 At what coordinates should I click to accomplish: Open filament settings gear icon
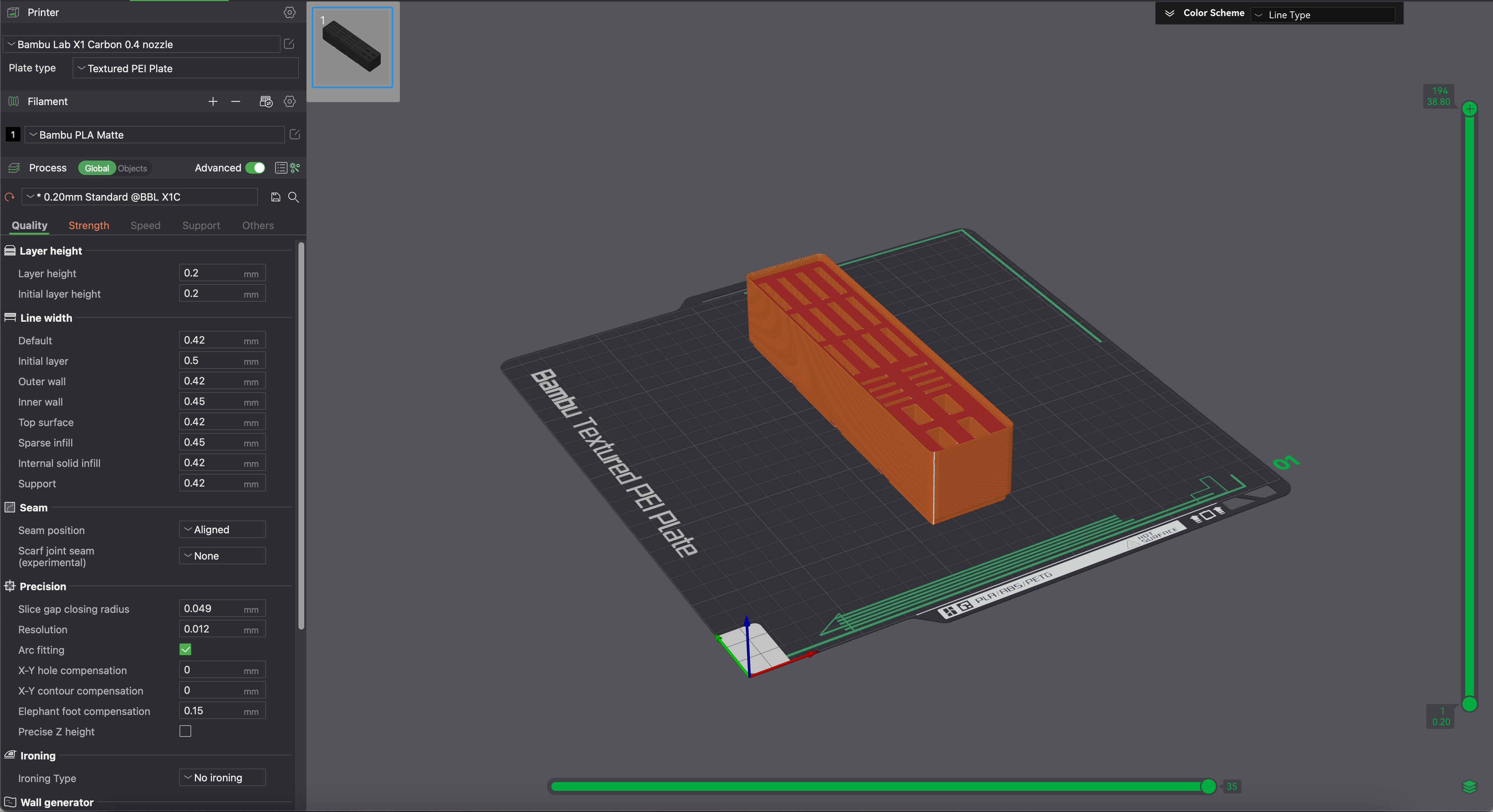click(x=289, y=101)
